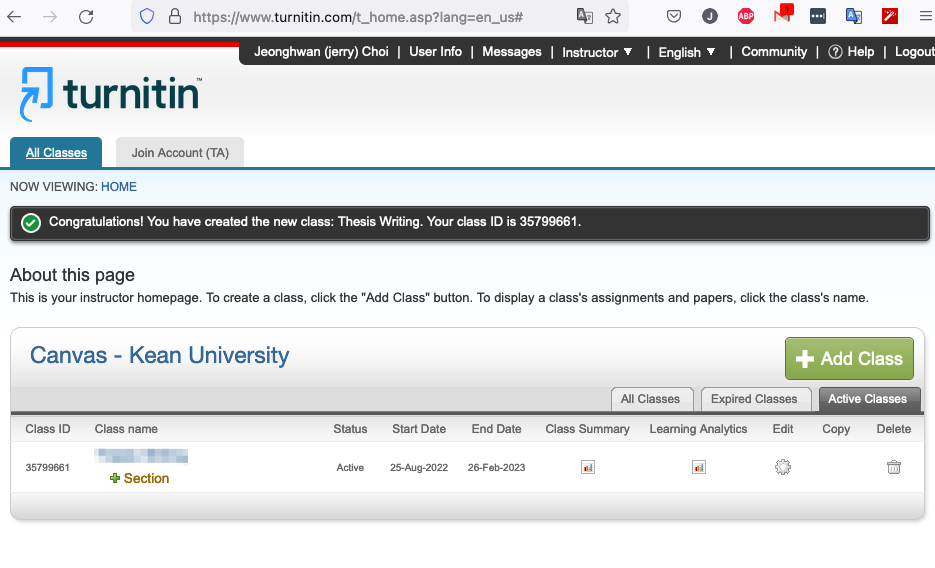Open the Pocket save icon
Viewport: 935px width, 568px height.
coord(674,17)
